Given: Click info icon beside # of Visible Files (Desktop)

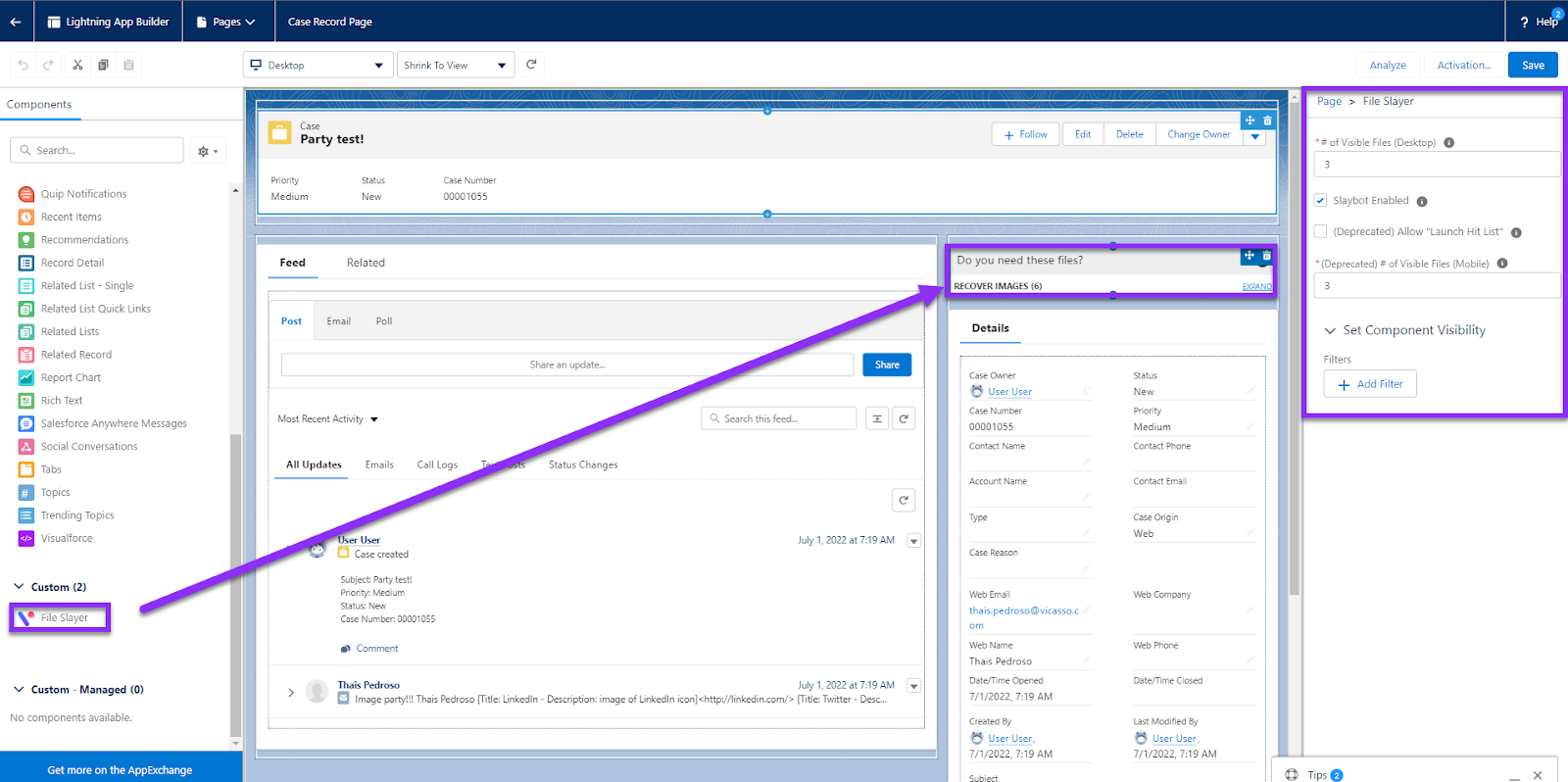Looking at the screenshot, I should point(1449,143).
